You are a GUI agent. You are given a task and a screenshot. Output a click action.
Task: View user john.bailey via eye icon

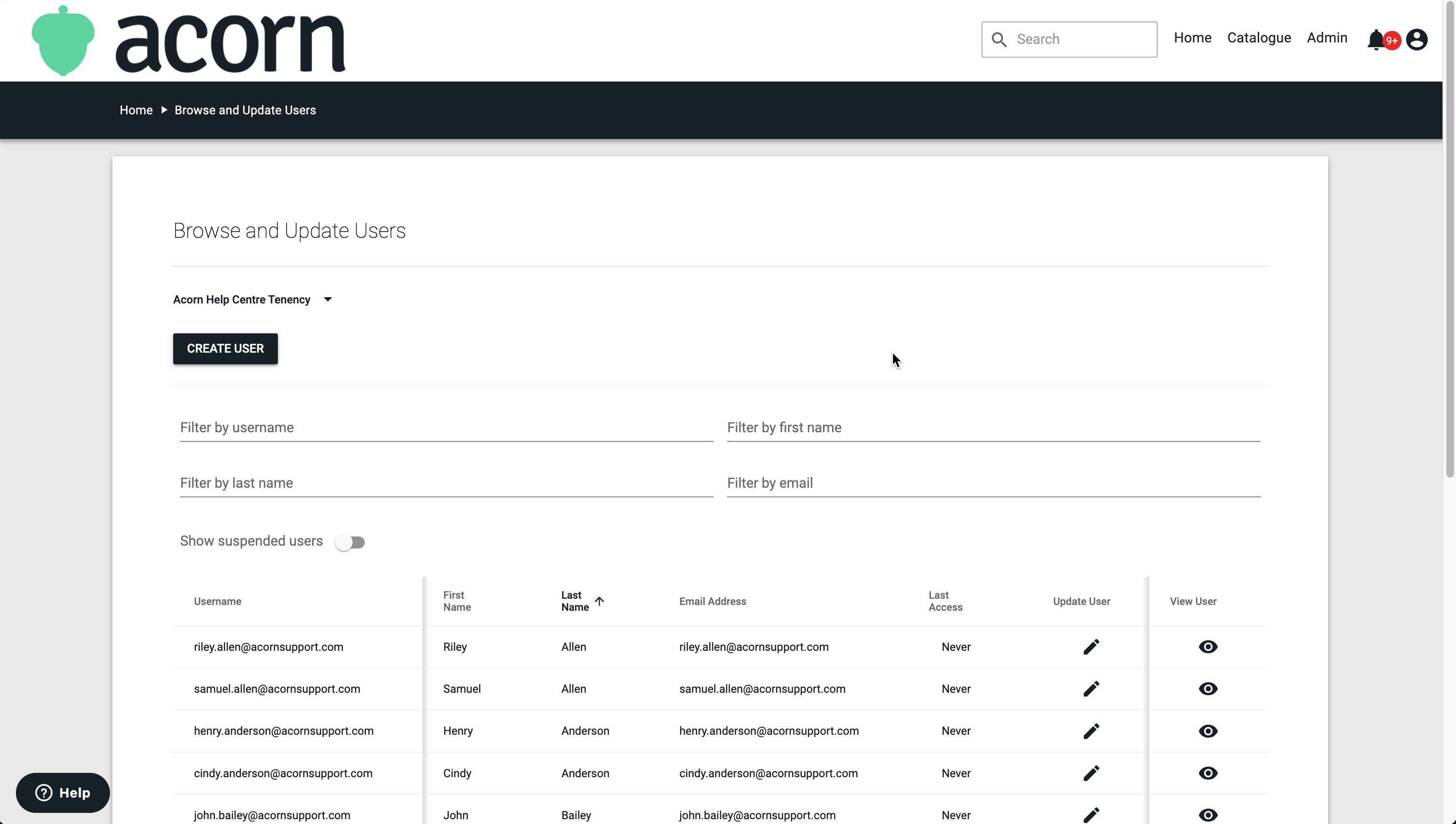tap(1208, 815)
